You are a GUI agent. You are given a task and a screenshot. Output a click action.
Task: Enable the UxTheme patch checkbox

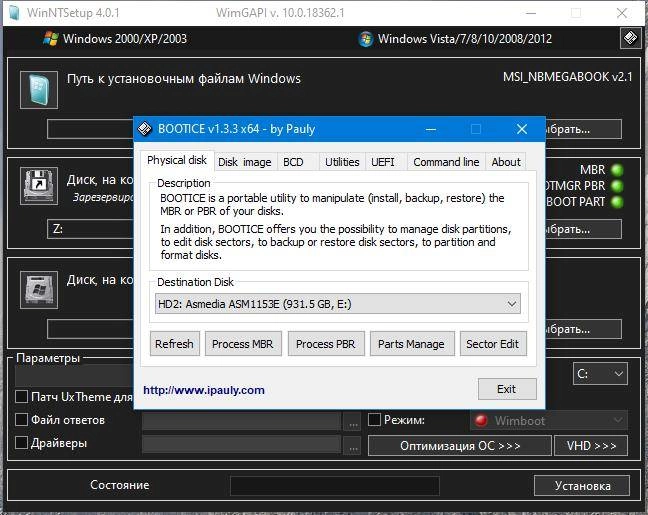[x=21, y=396]
